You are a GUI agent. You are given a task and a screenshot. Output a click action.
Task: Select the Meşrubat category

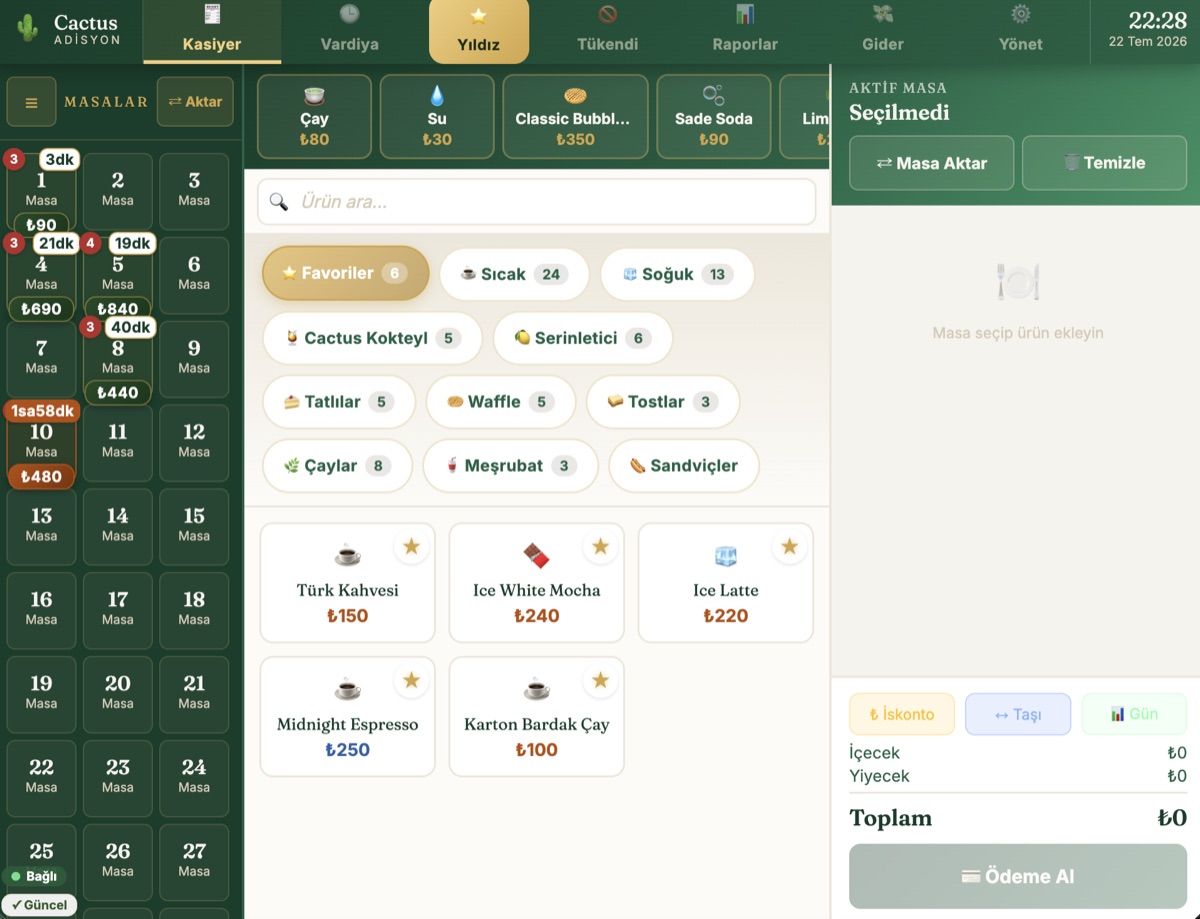click(510, 466)
